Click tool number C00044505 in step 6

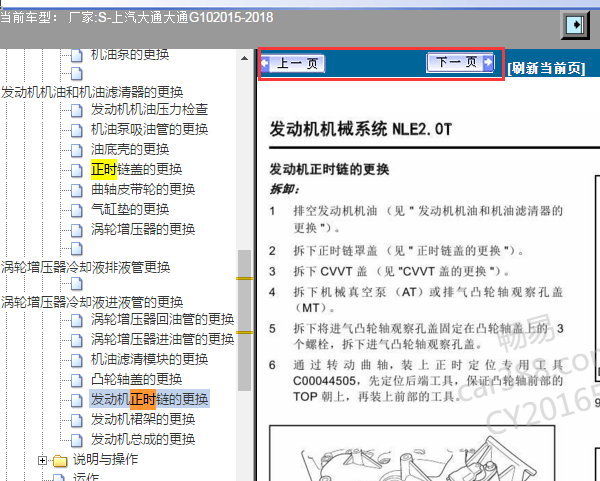pos(326,381)
